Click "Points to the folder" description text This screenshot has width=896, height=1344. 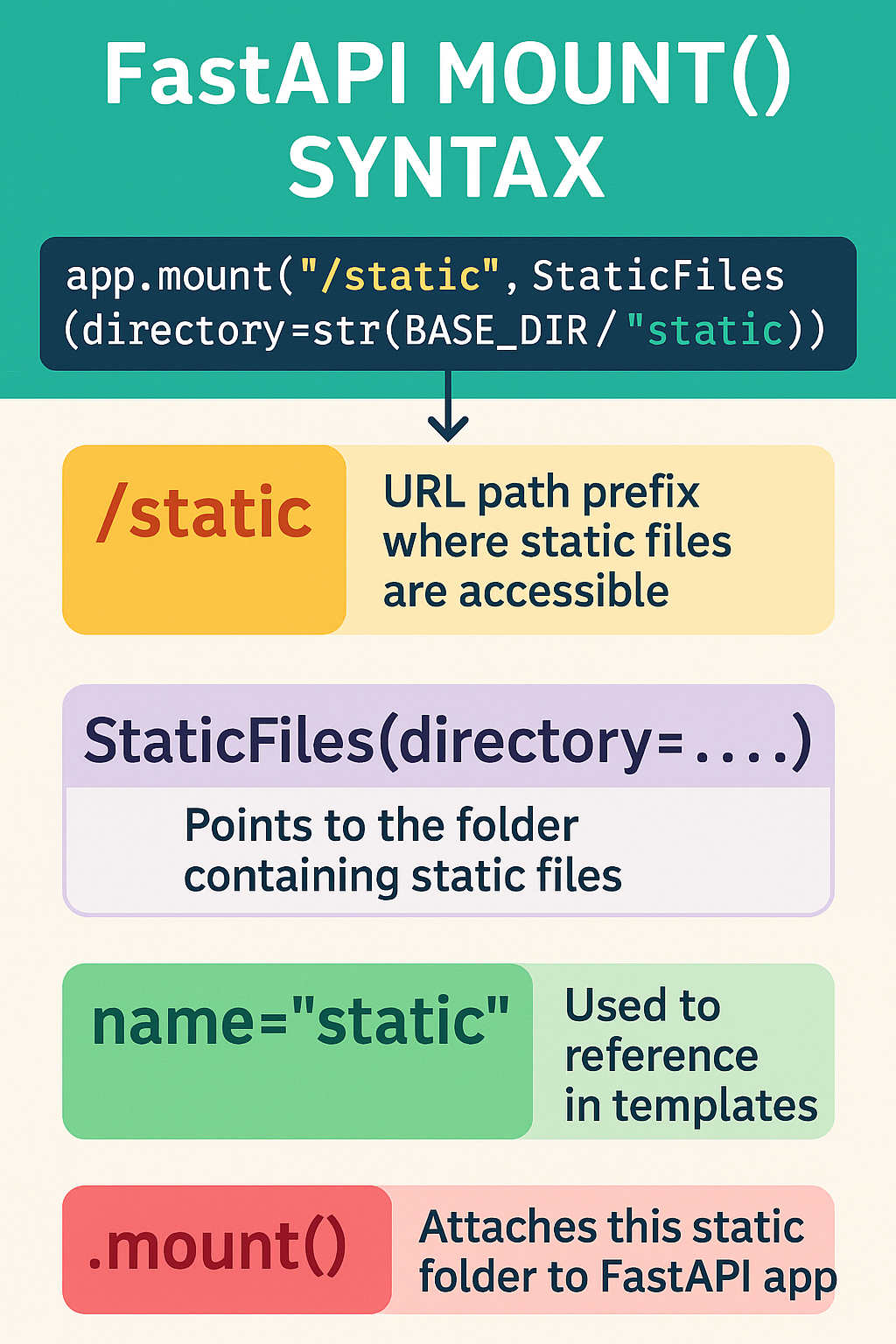381,825
